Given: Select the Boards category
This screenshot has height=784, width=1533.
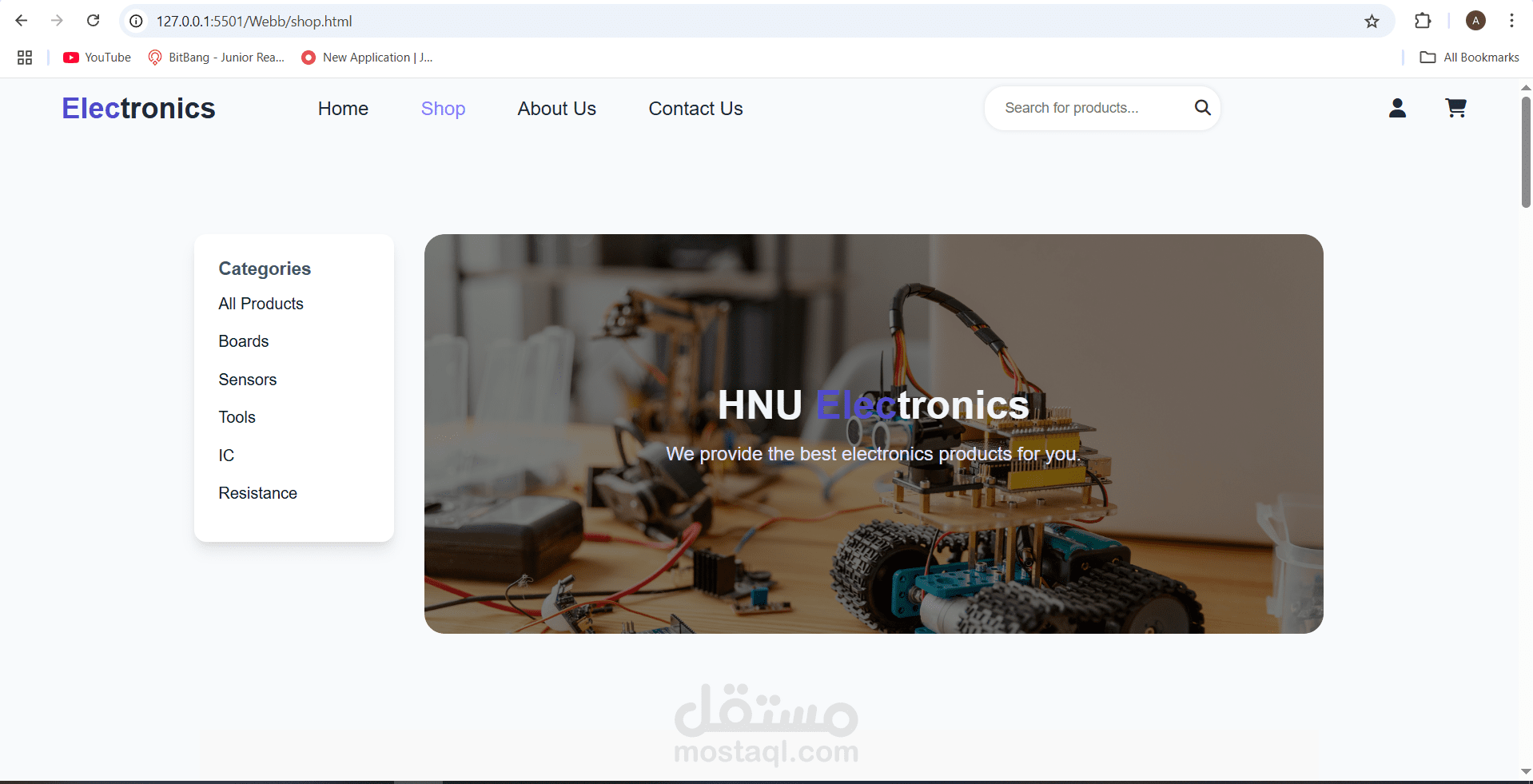Looking at the screenshot, I should pyautogui.click(x=243, y=341).
